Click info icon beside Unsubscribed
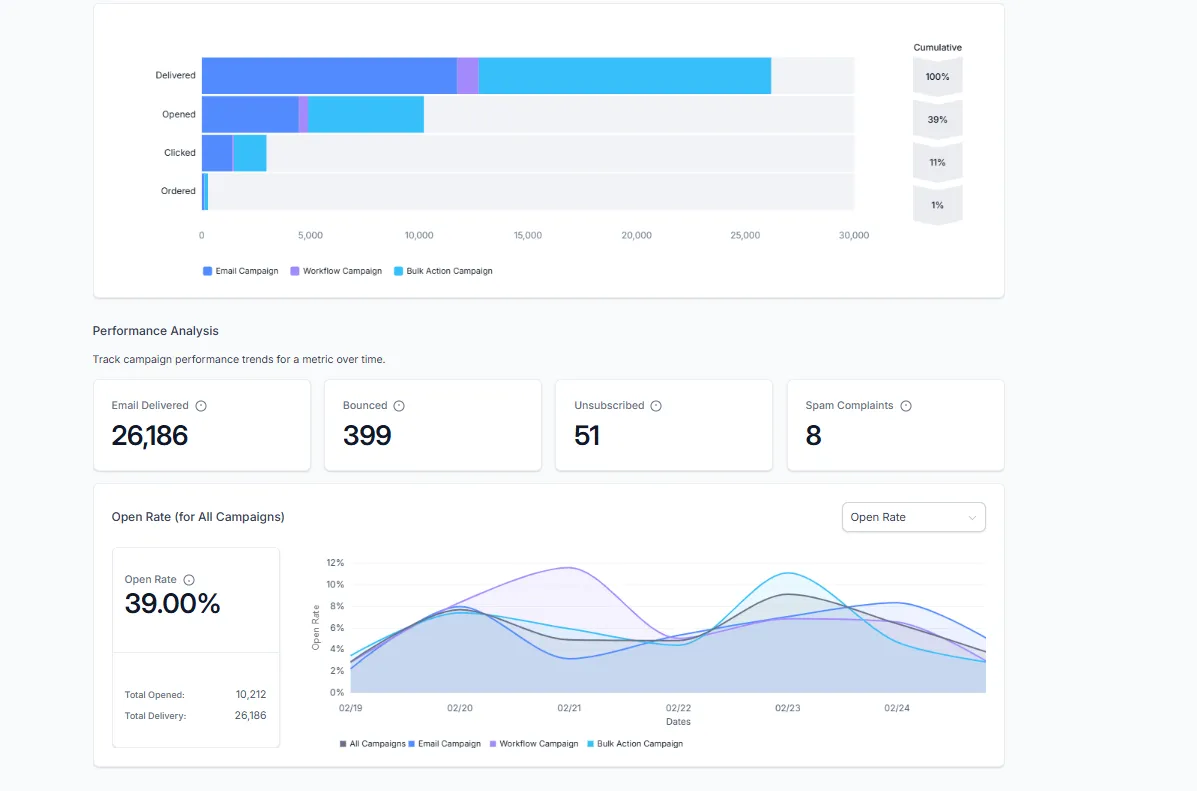 [656, 406]
